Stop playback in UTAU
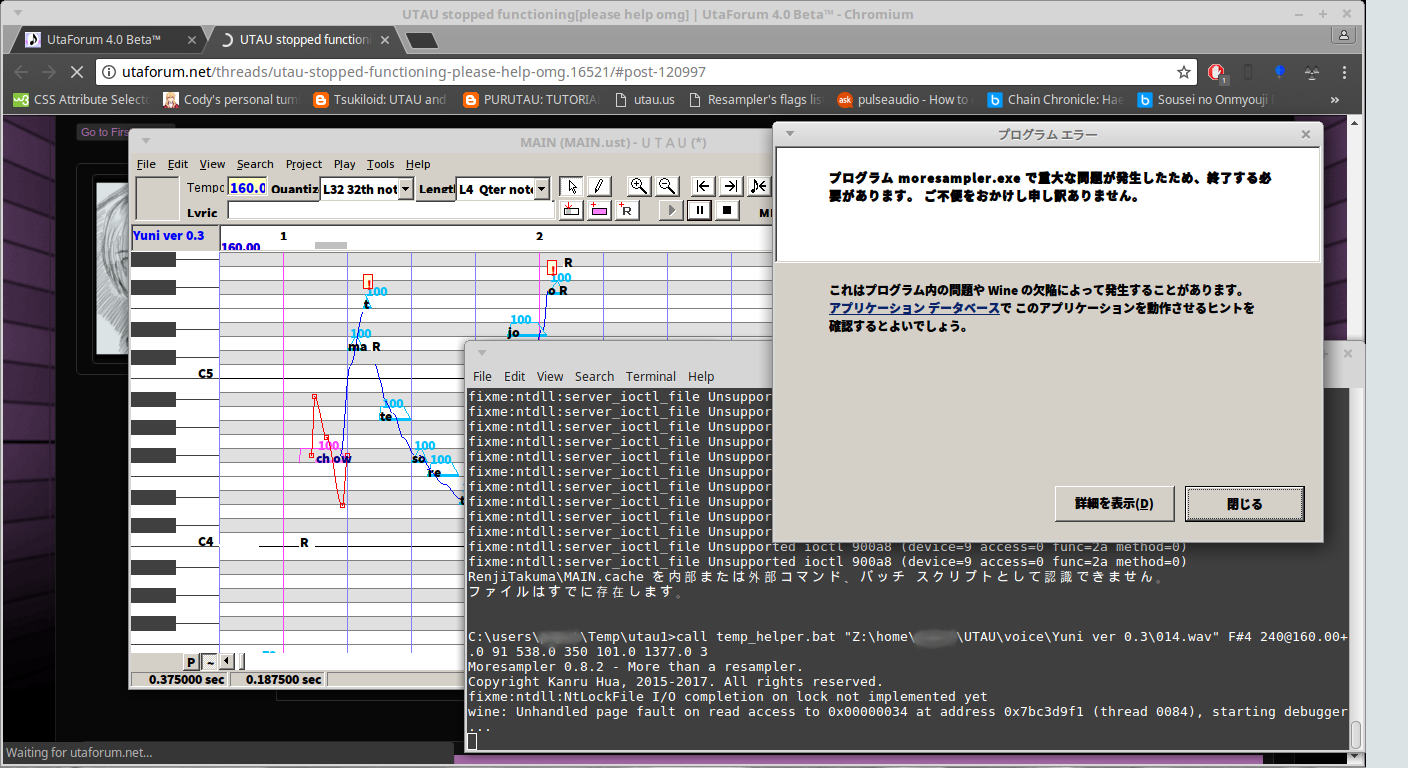Viewport: 1408px width, 768px height. pyautogui.click(x=727, y=210)
